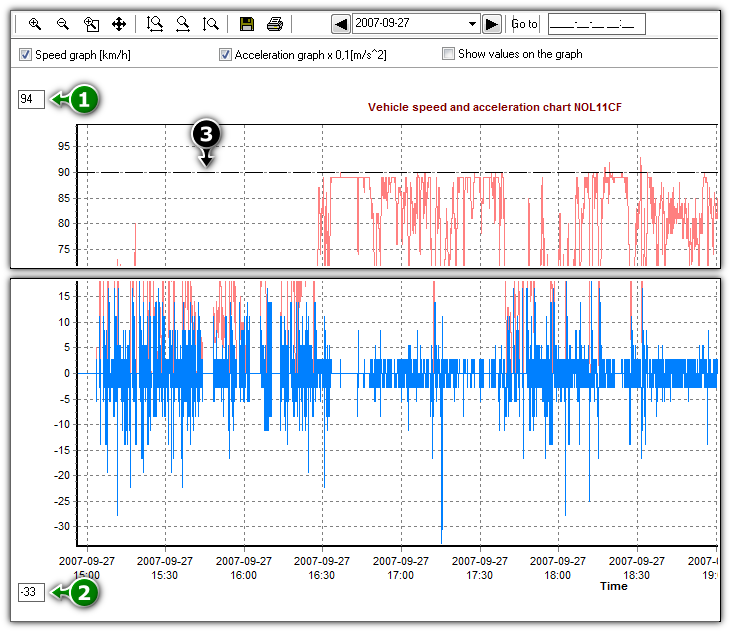This screenshot has width=731, height=632.
Task: Choose the pan move arrows tool
Action: tap(119, 24)
